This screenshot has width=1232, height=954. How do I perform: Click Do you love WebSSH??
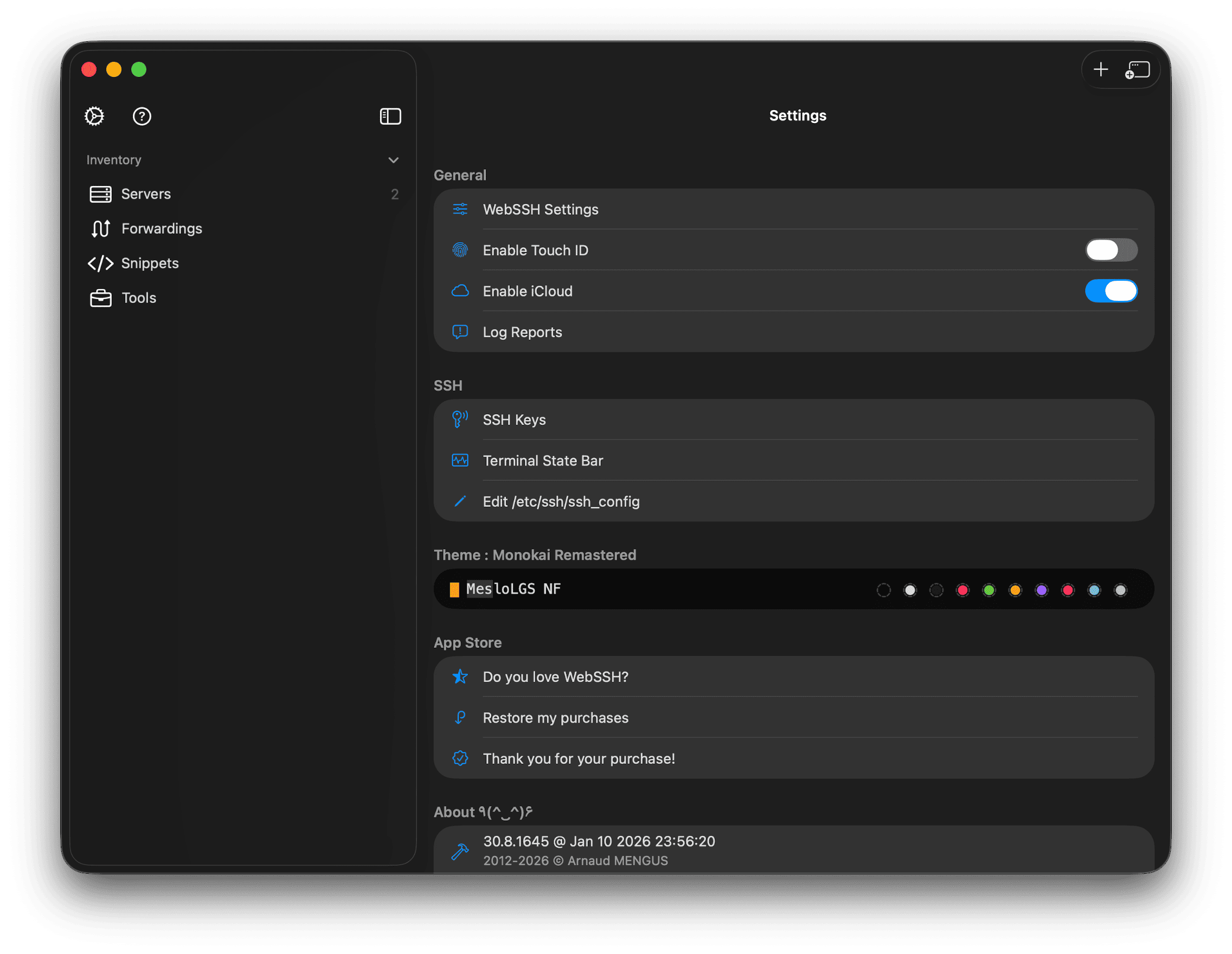[555, 676]
